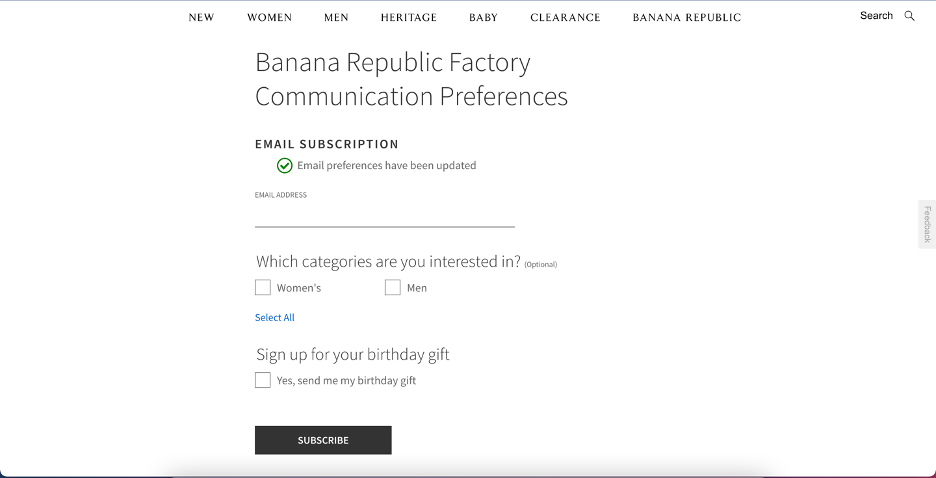Image resolution: width=936 pixels, height=478 pixels.
Task: Focus the Email Address input field
Action: (384, 215)
